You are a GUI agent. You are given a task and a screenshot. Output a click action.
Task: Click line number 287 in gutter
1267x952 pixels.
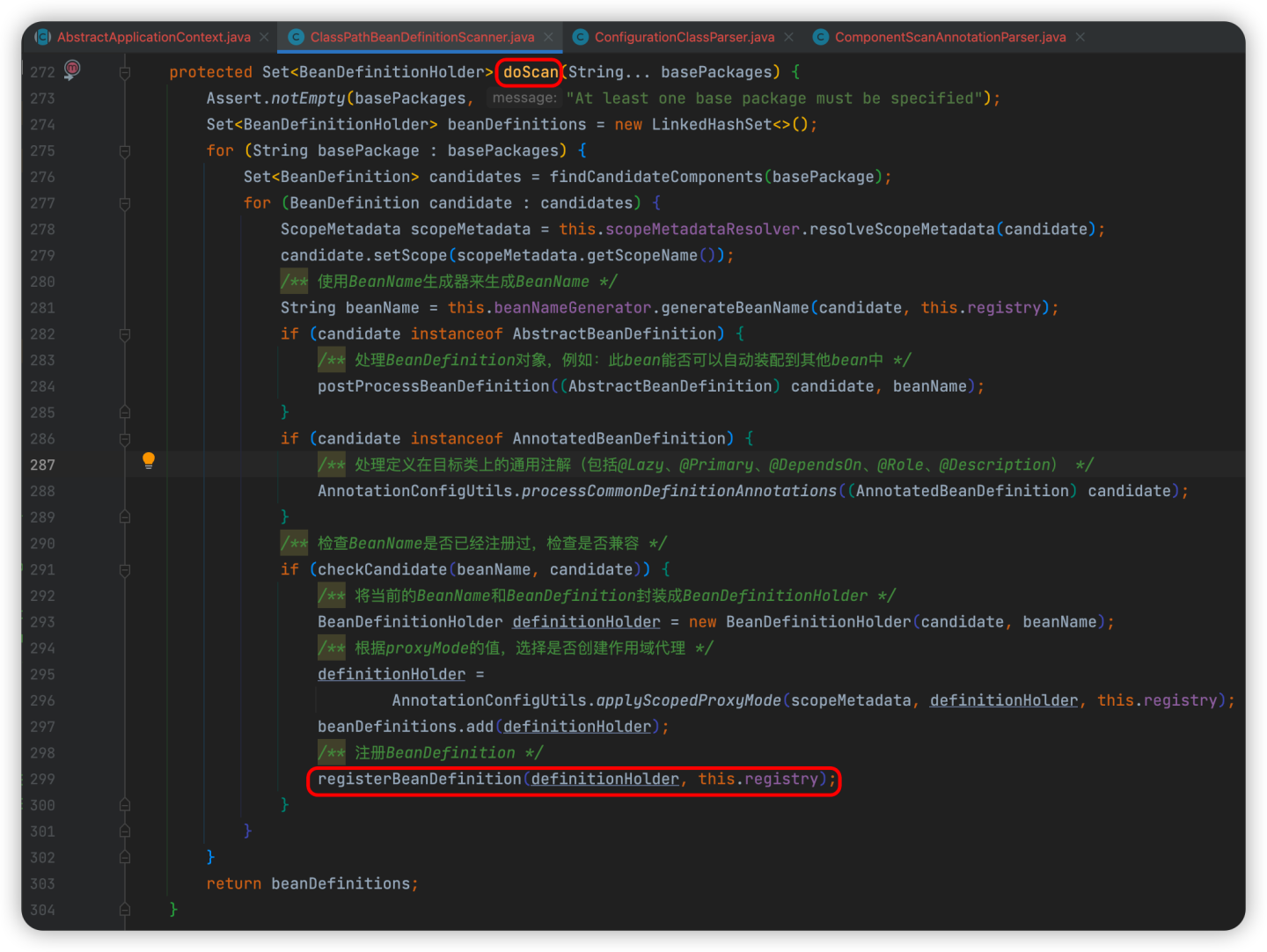42,465
